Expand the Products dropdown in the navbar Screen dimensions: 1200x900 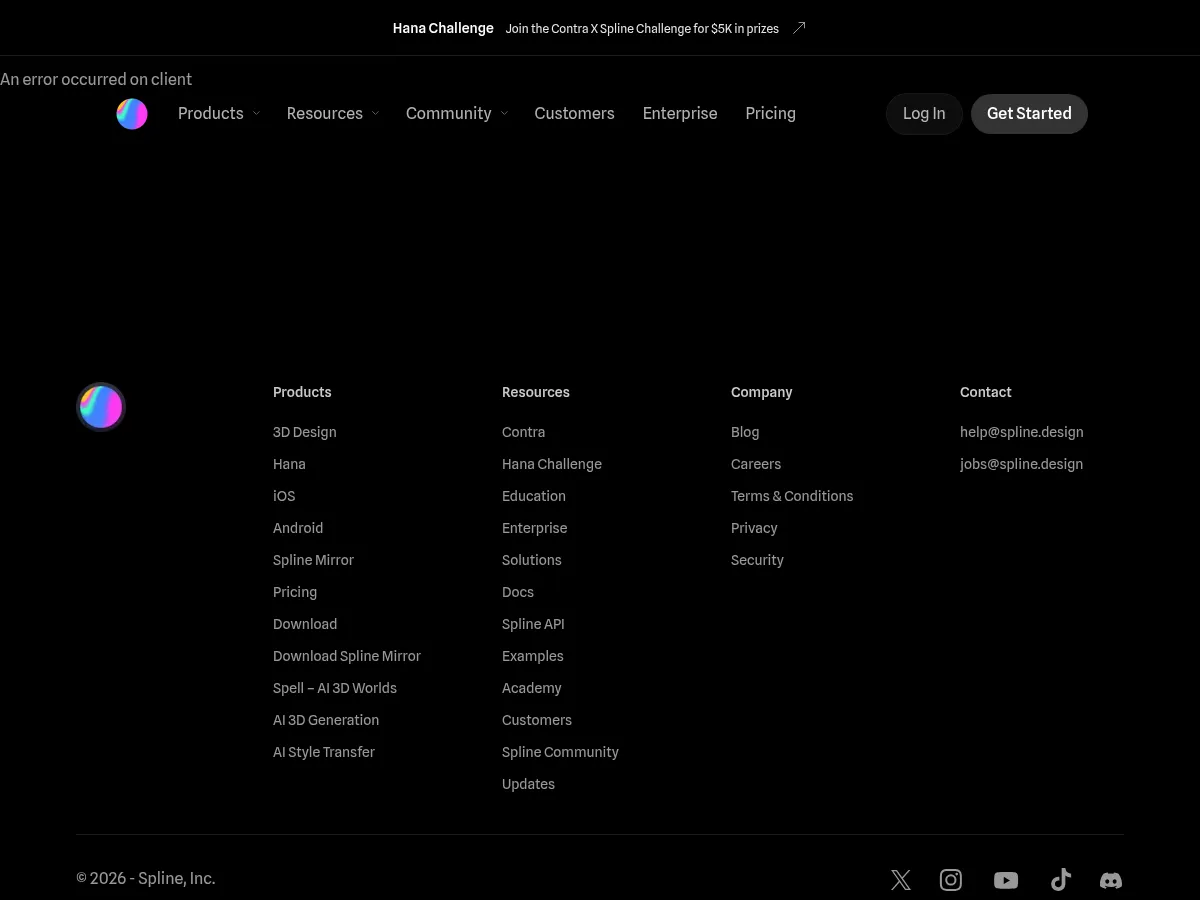(x=218, y=114)
